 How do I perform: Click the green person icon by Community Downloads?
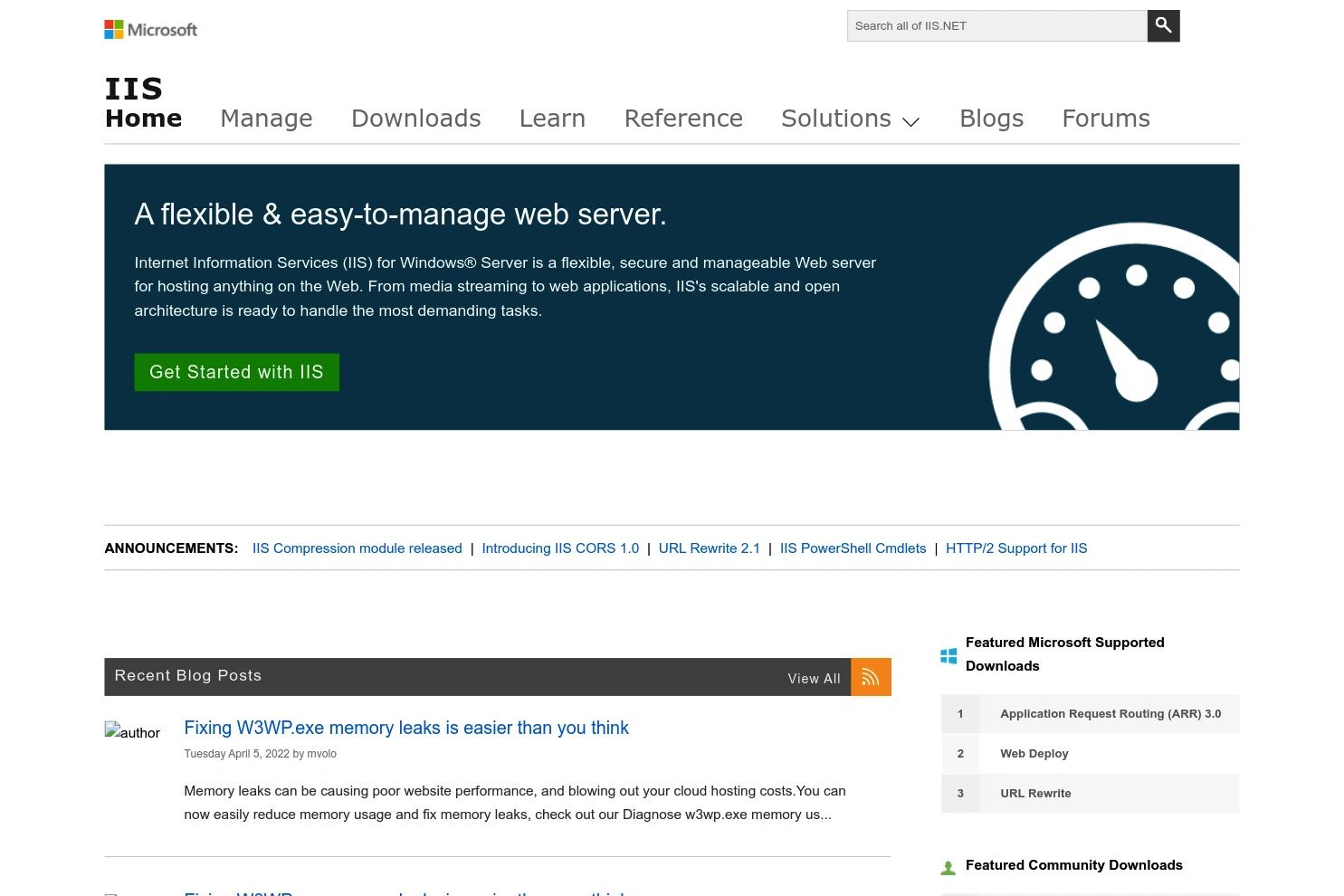click(x=948, y=868)
